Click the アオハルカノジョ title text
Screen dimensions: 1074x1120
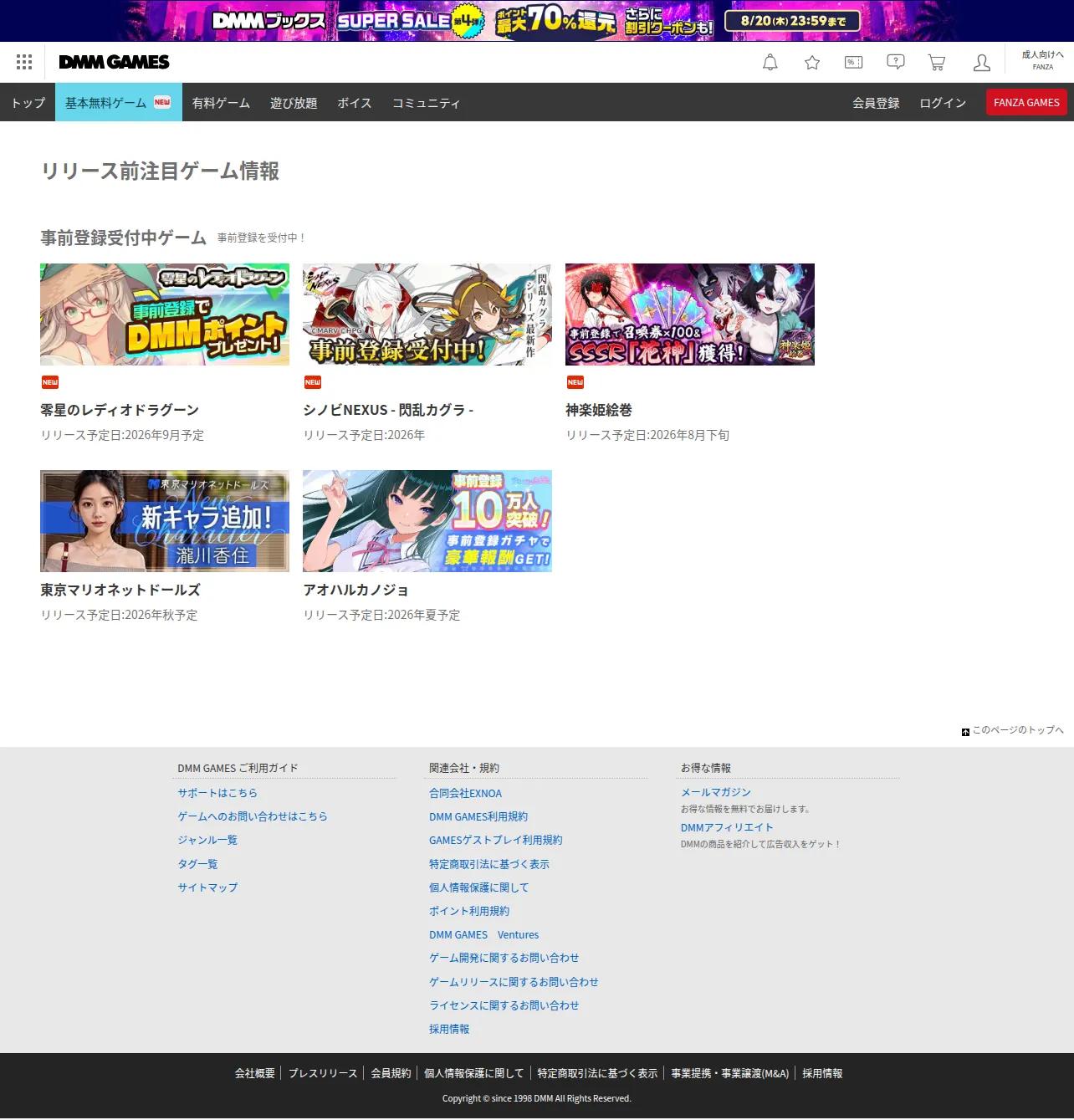(355, 590)
